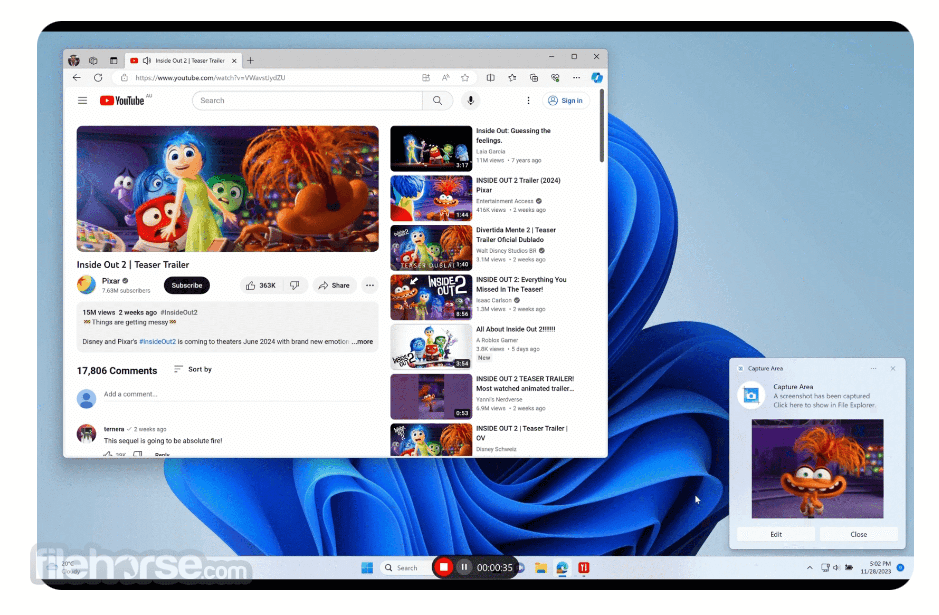Click the Add a comment field
Screen dimensions: 939x615
[x=240, y=395]
